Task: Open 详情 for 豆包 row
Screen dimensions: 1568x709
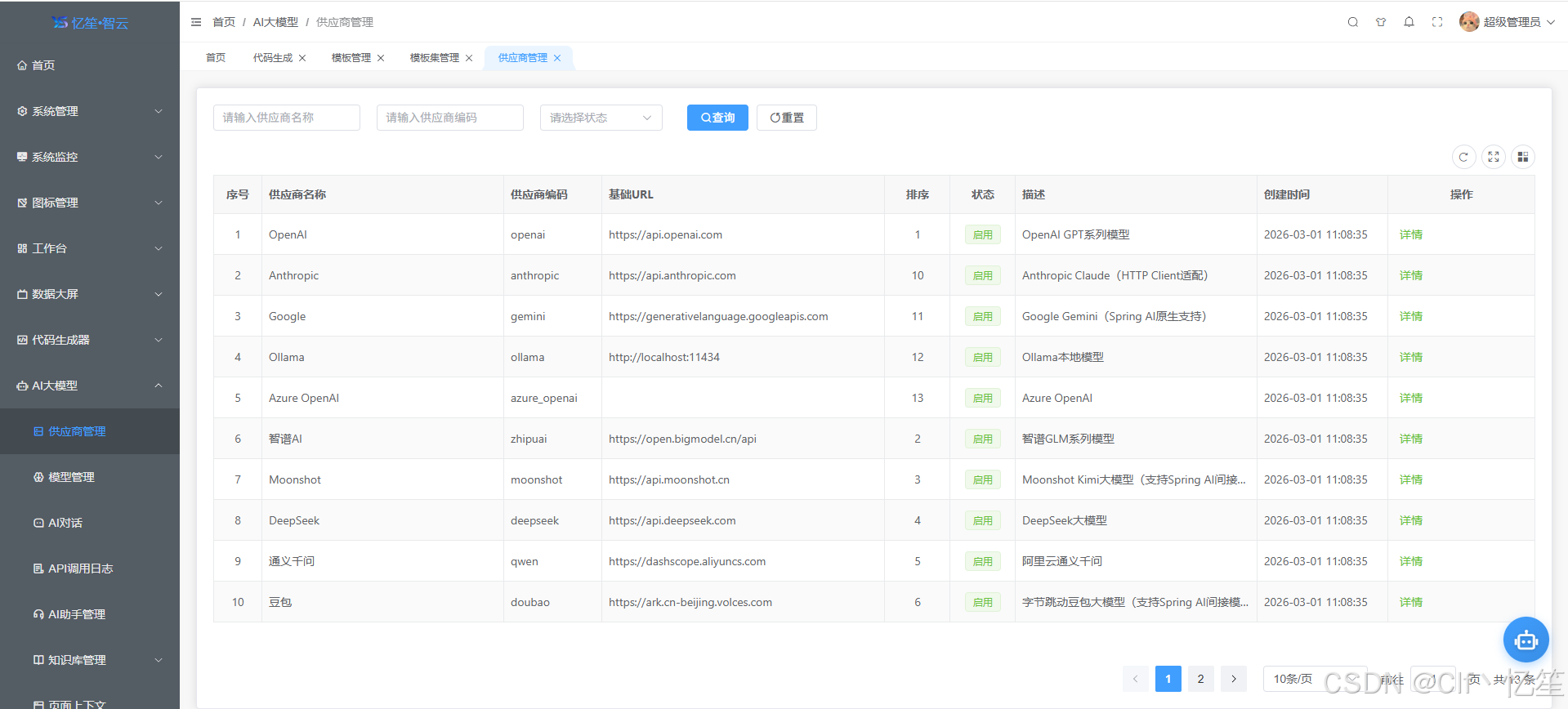Action: pyautogui.click(x=1411, y=602)
